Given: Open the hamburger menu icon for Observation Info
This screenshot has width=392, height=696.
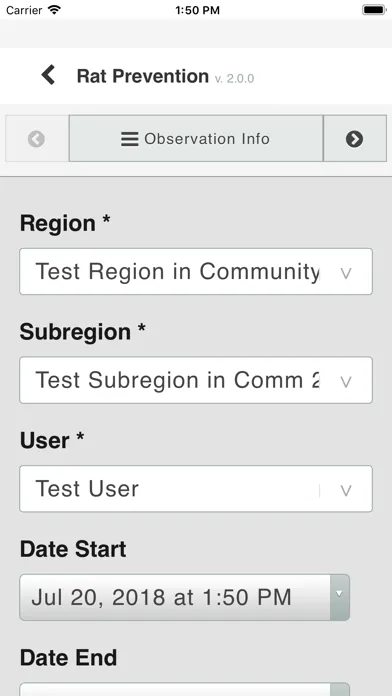Looking at the screenshot, I should (130, 139).
